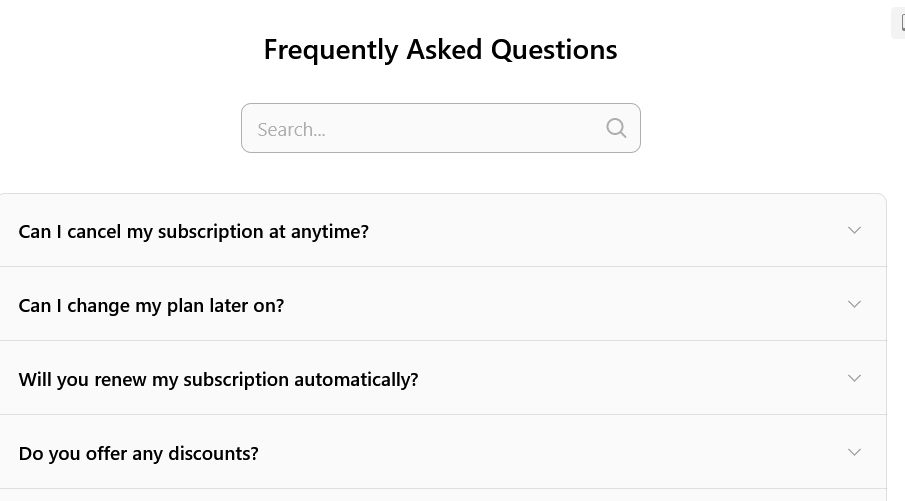Click the magnifying glass search icon
The width and height of the screenshot is (905, 501).
616,128
